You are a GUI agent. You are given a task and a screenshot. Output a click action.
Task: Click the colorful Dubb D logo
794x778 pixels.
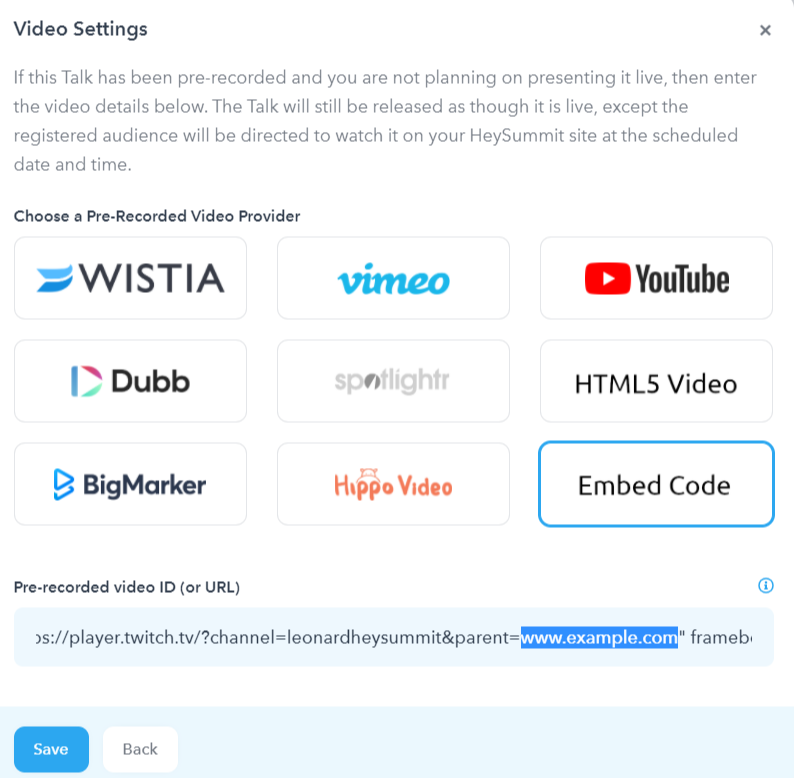tap(86, 381)
